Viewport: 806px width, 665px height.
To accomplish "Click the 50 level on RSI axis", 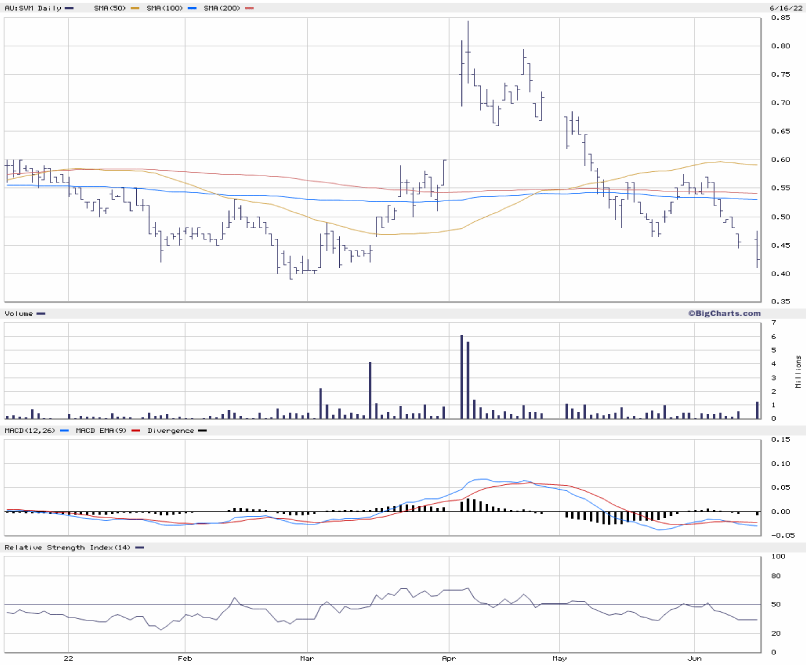I will click(x=776, y=604).
